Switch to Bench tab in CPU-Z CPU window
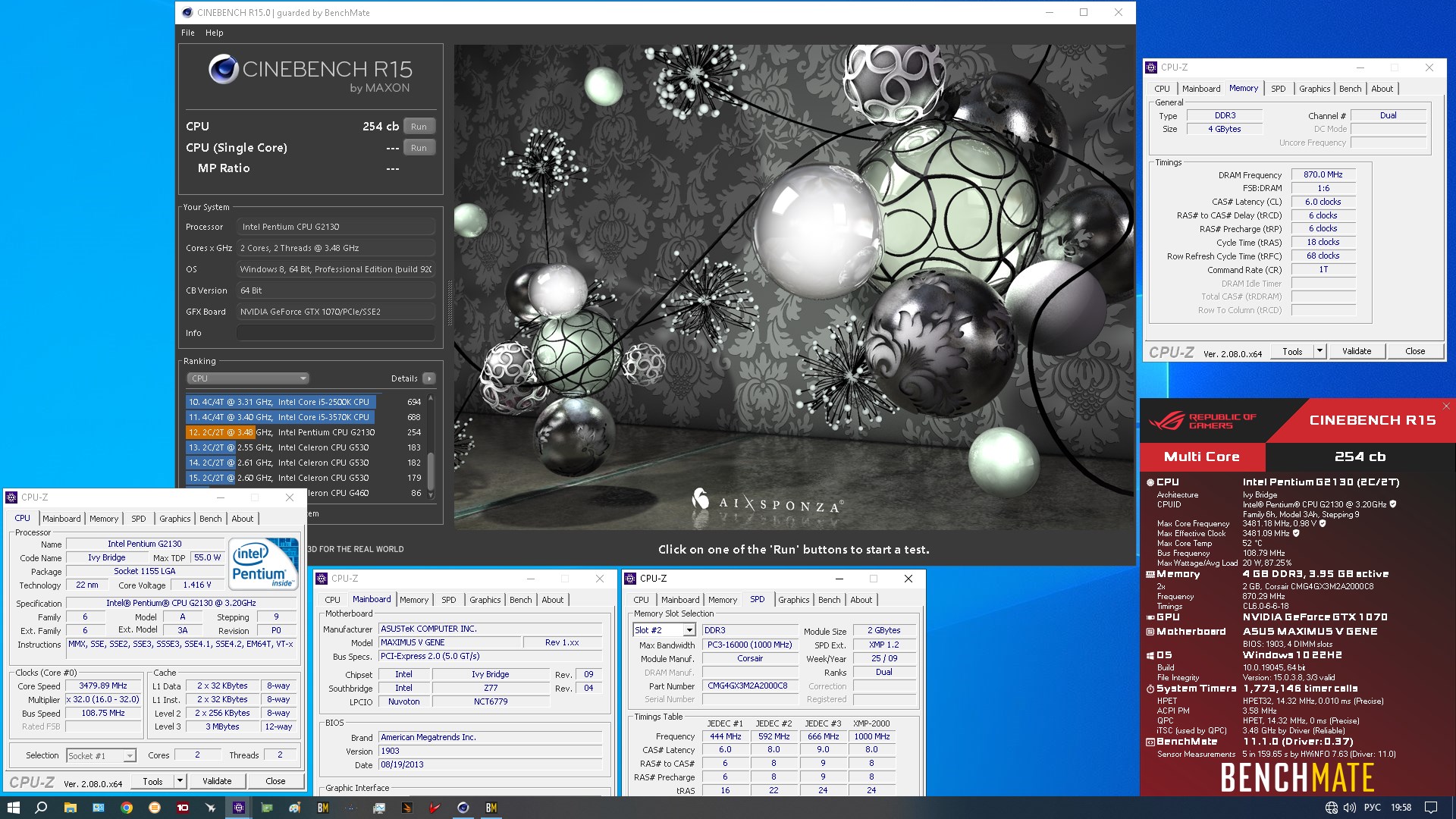Image resolution: width=1456 pixels, height=819 pixels. pos(211,519)
